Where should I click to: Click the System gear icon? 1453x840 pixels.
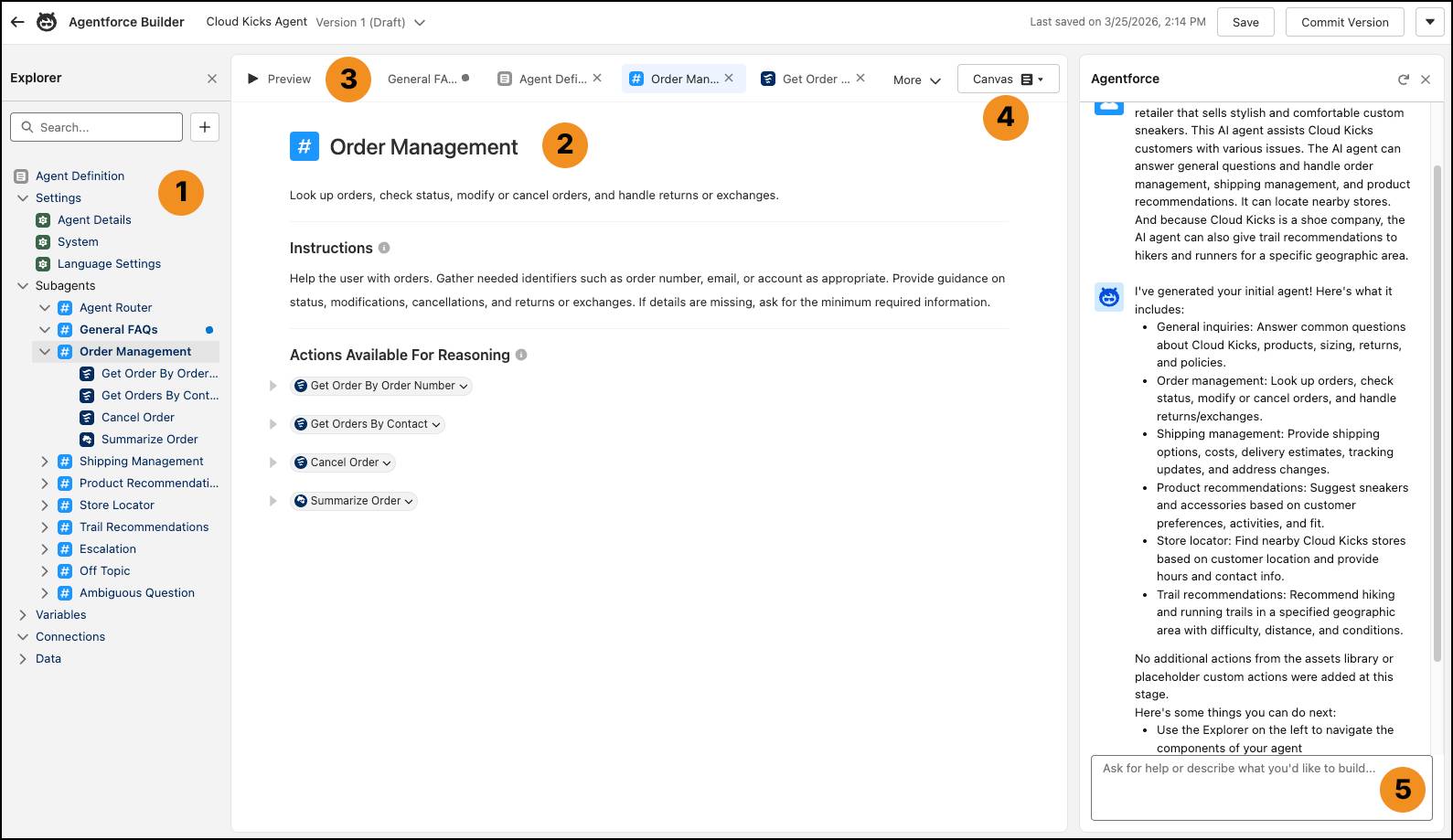coord(43,241)
